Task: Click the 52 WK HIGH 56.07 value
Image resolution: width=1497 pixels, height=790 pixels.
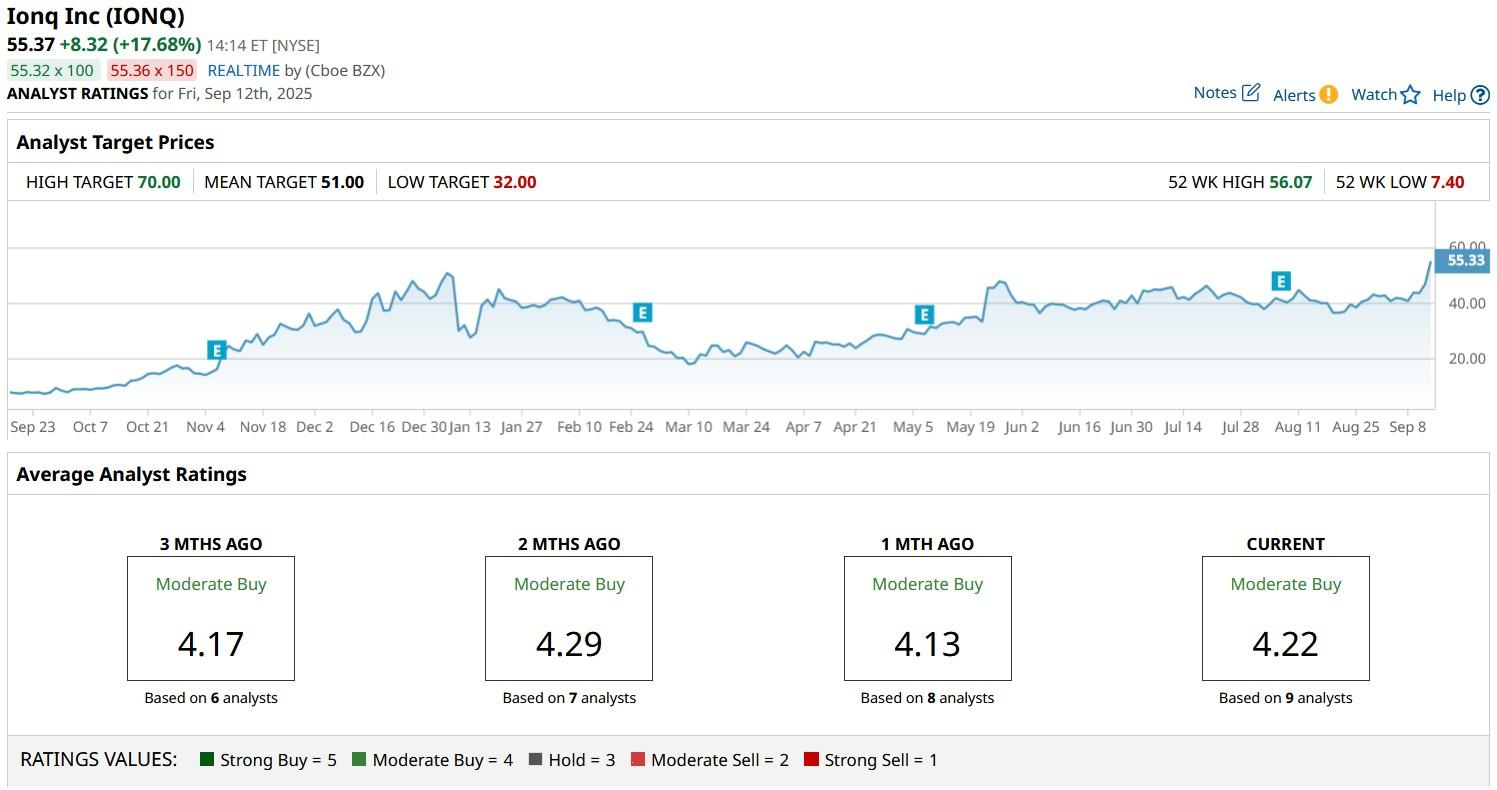Action: pyautogui.click(x=1290, y=182)
